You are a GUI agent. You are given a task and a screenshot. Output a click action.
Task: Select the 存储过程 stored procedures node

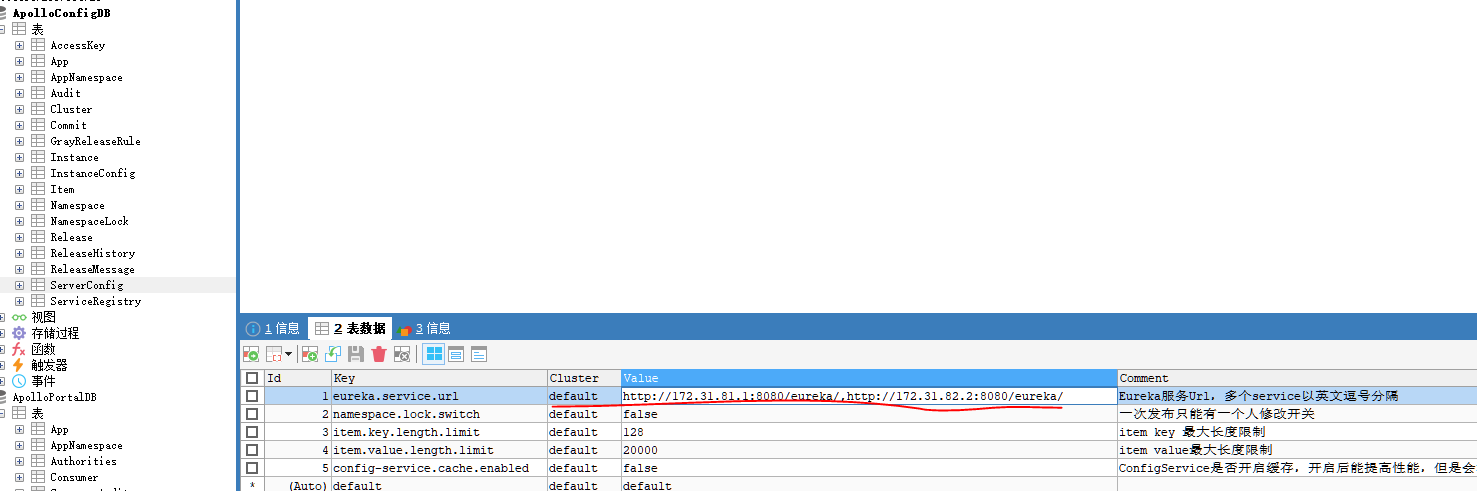[54, 333]
